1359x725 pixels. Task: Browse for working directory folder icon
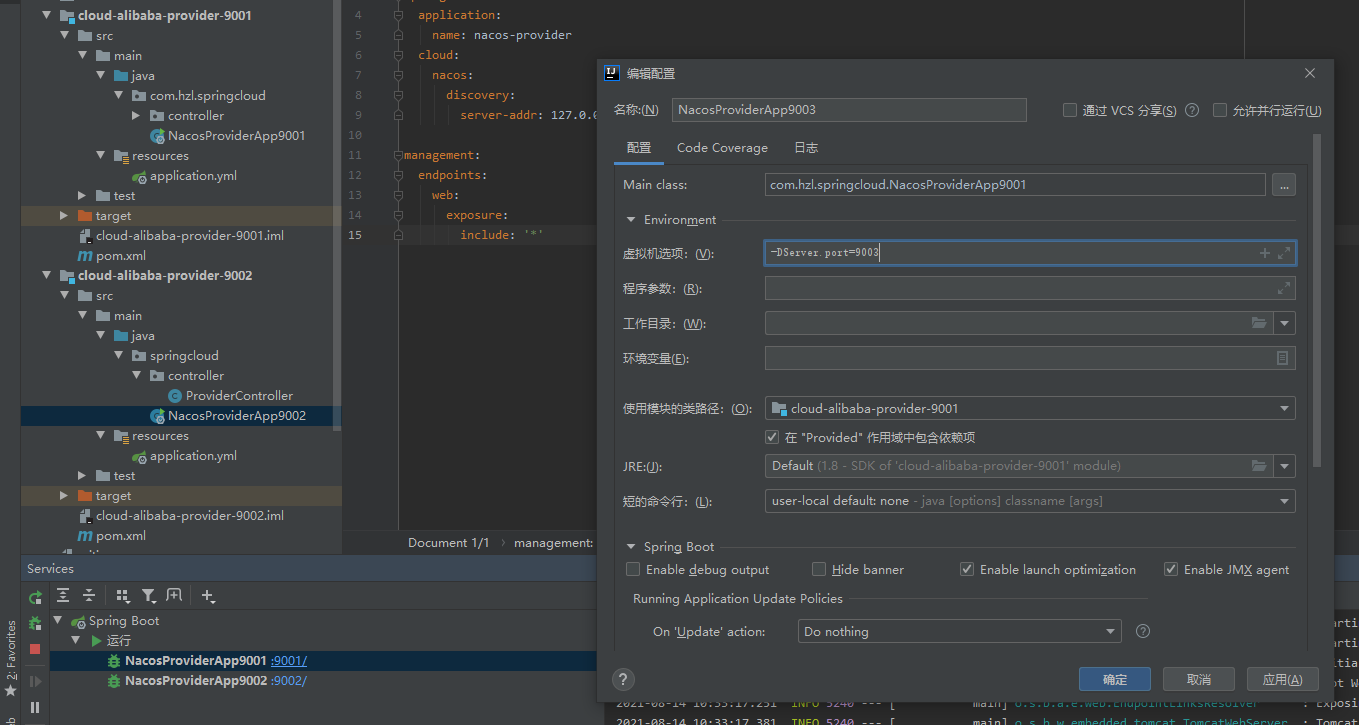point(1259,324)
